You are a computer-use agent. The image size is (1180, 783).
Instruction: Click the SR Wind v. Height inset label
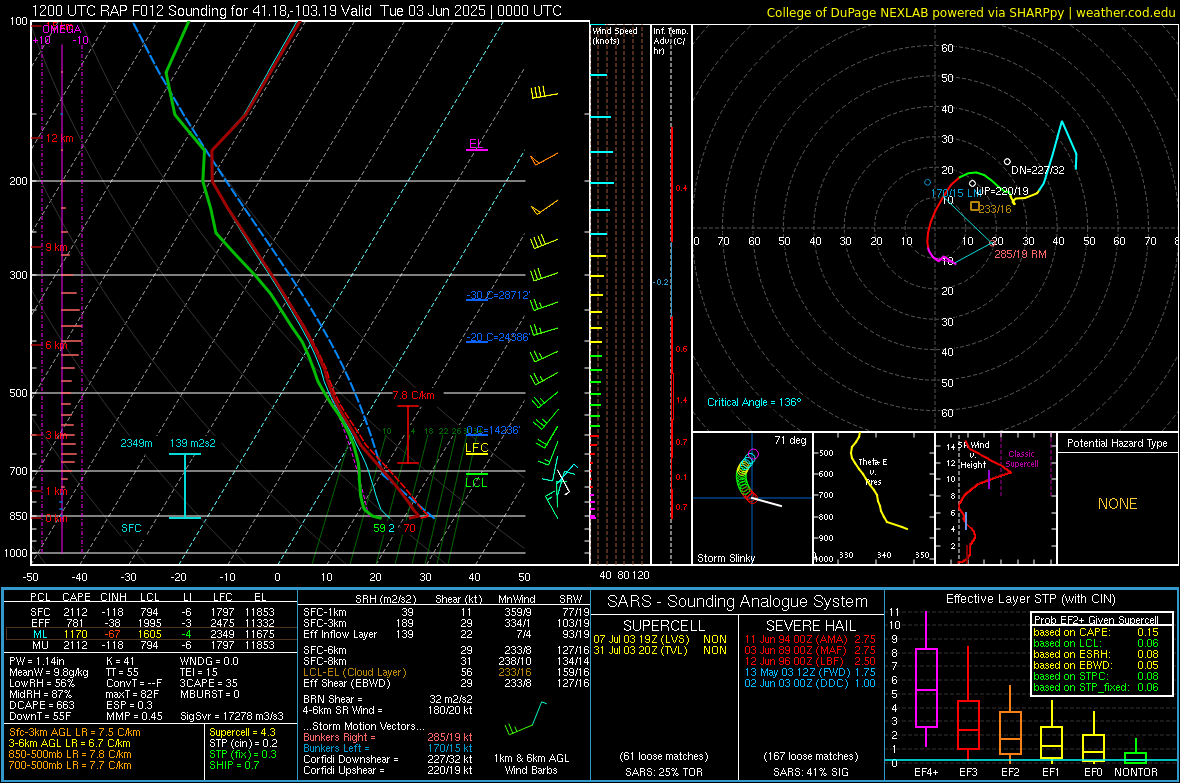[x=973, y=455]
